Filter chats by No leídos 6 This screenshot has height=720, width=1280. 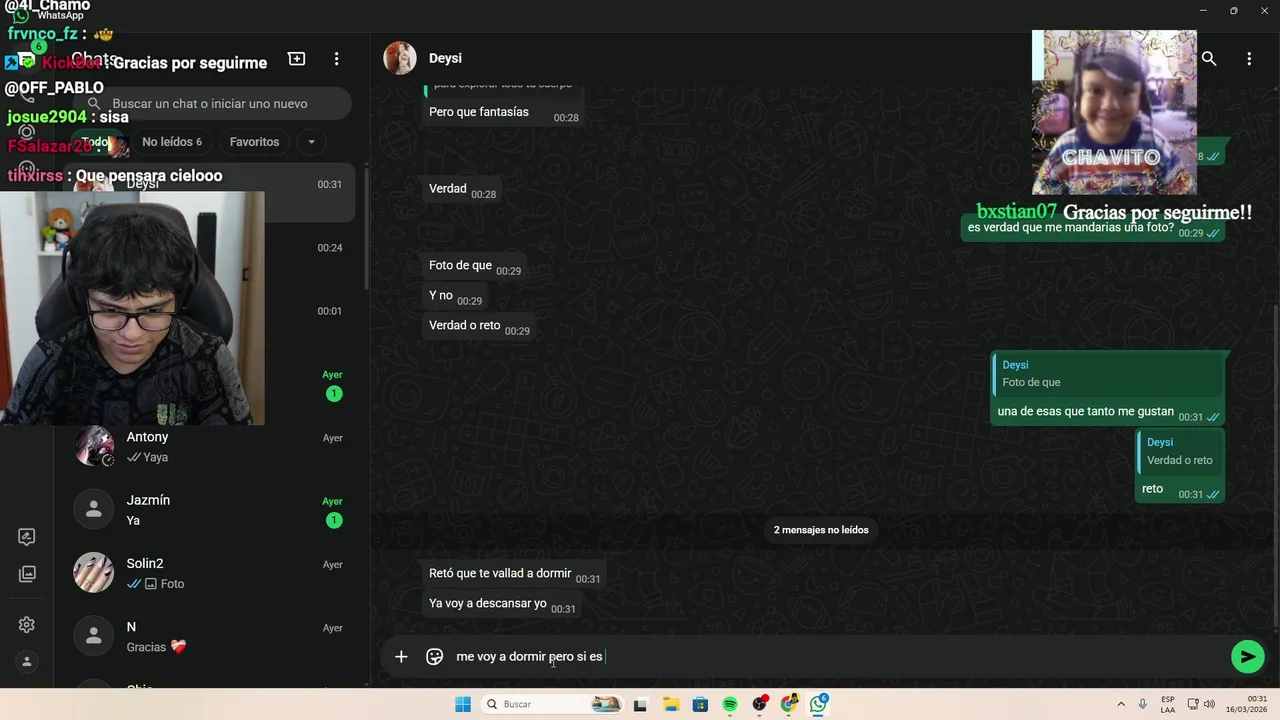172,142
